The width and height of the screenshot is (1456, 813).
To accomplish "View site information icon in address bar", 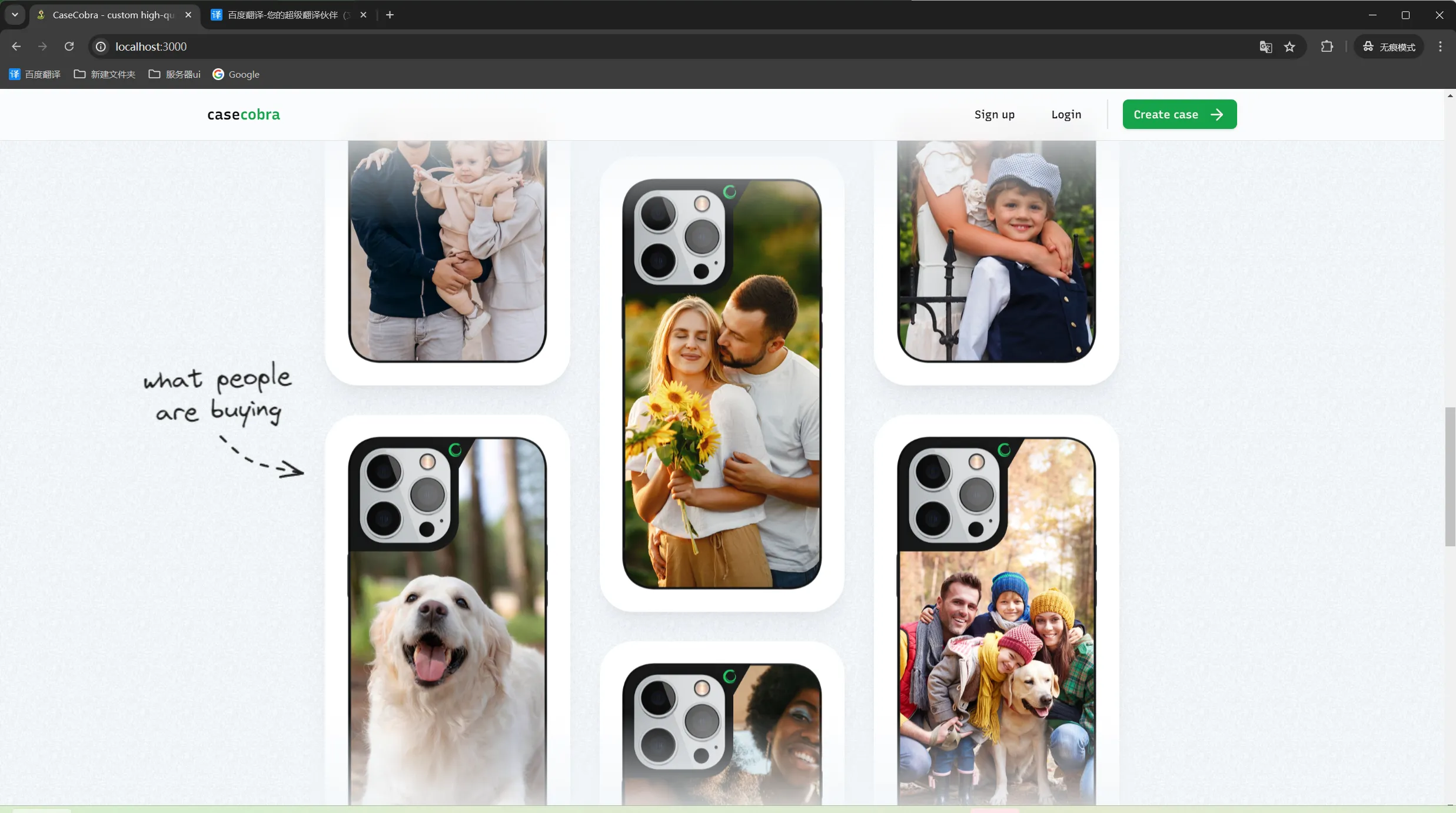I will click(x=101, y=47).
